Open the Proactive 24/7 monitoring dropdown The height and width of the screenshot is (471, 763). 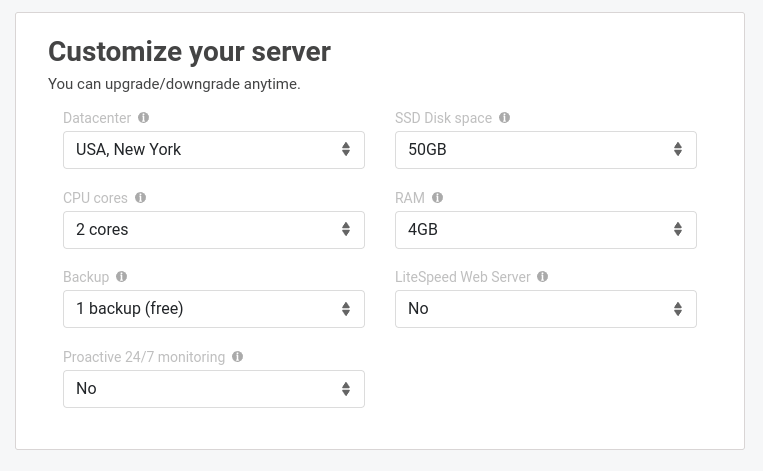(213, 389)
